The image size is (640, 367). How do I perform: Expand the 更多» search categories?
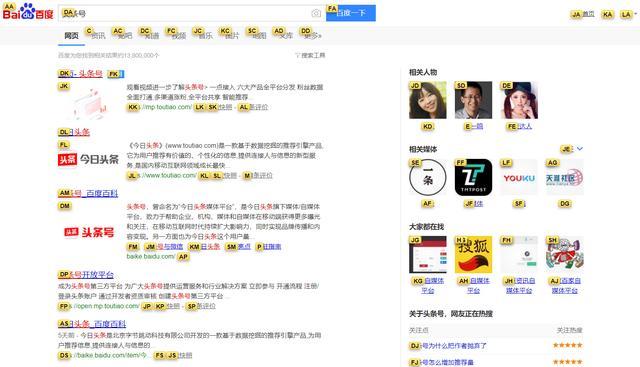click(x=312, y=36)
